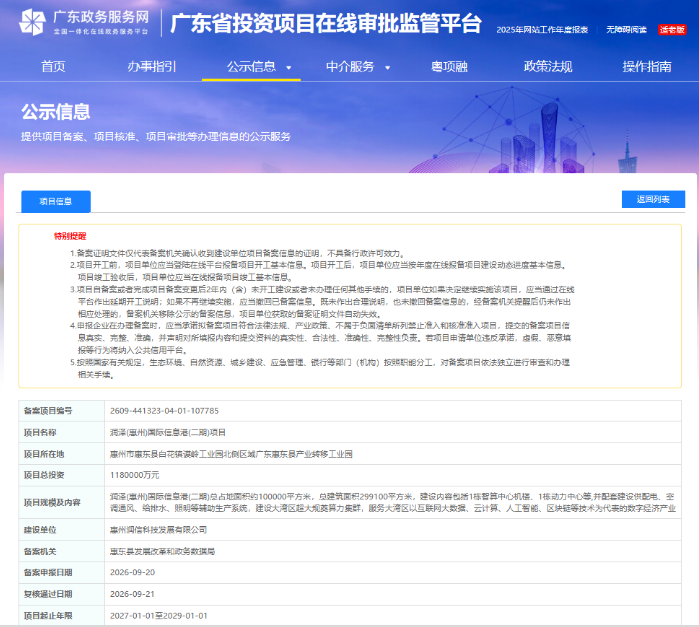Go to the 粤项融 page
699x627 pixels.
pos(449,66)
